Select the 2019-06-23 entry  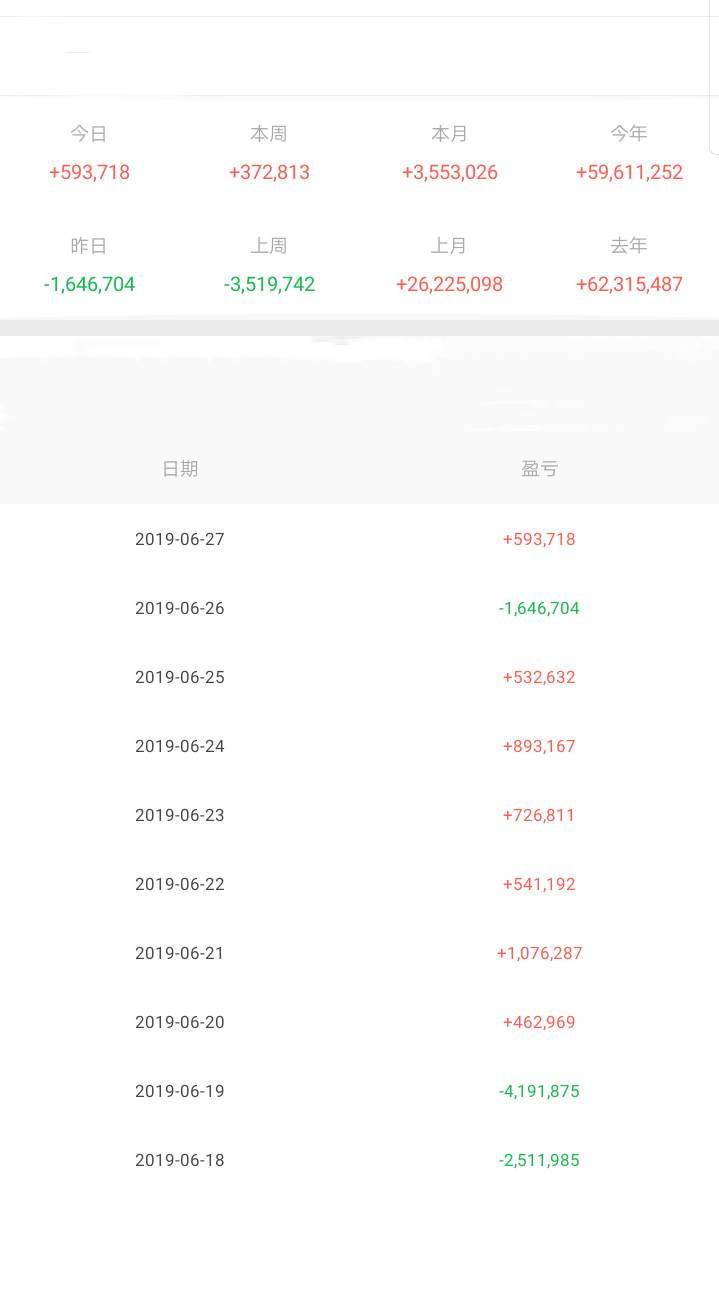pyautogui.click(x=359, y=815)
